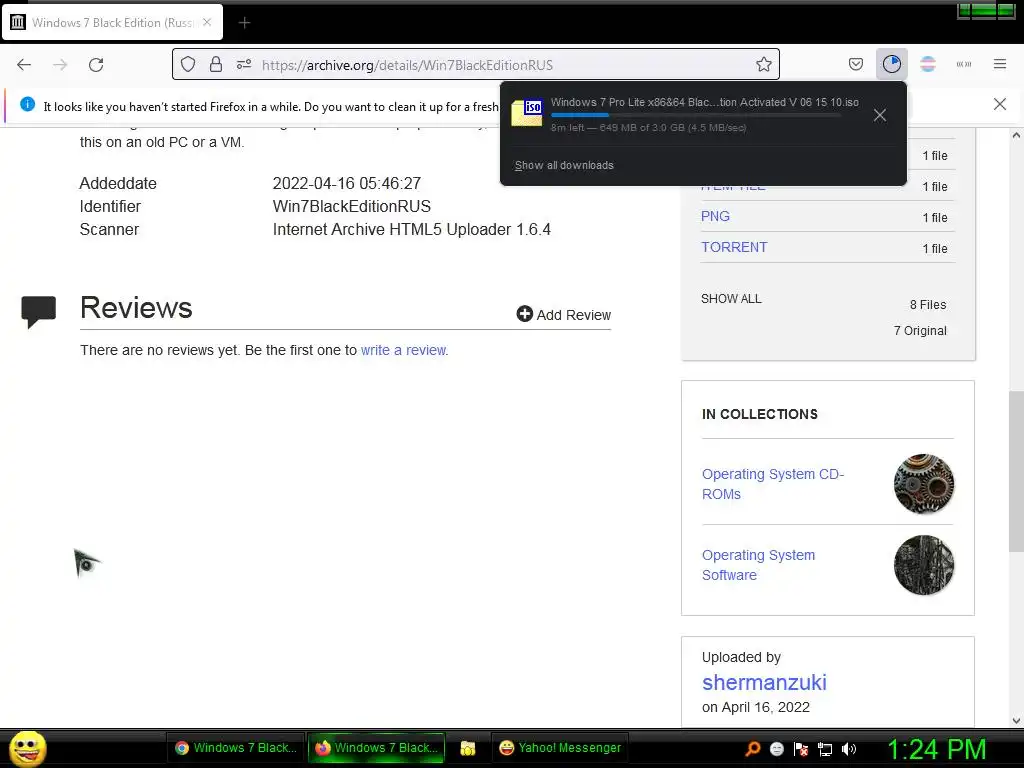Click SHOW ALL files
The width and height of the screenshot is (1024, 768).
[731, 299]
